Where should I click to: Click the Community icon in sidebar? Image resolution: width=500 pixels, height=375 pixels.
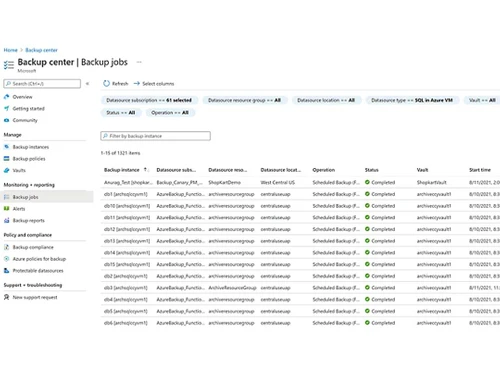click(x=6, y=120)
